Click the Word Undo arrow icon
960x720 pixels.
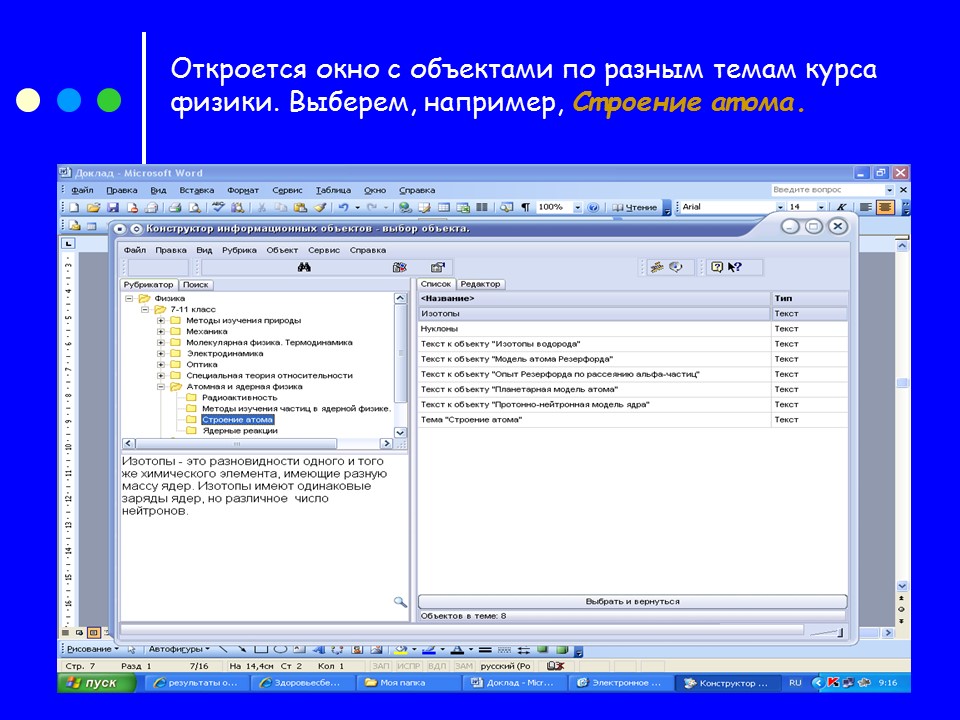tap(344, 207)
